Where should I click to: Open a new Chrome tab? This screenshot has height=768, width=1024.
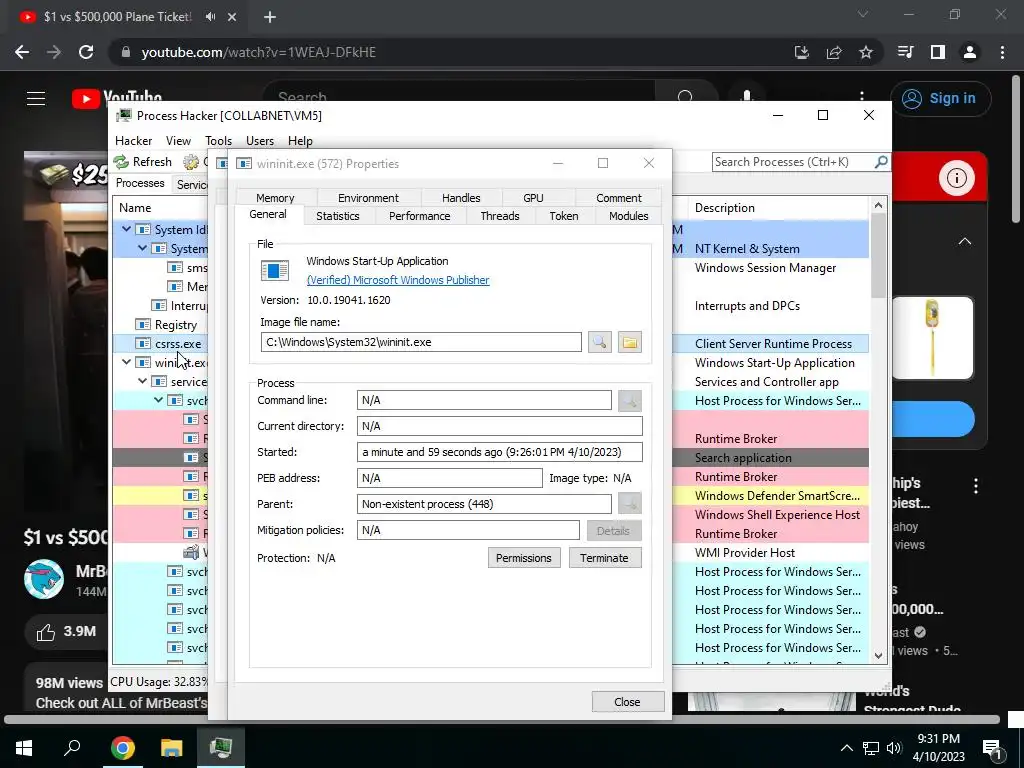pos(270,17)
